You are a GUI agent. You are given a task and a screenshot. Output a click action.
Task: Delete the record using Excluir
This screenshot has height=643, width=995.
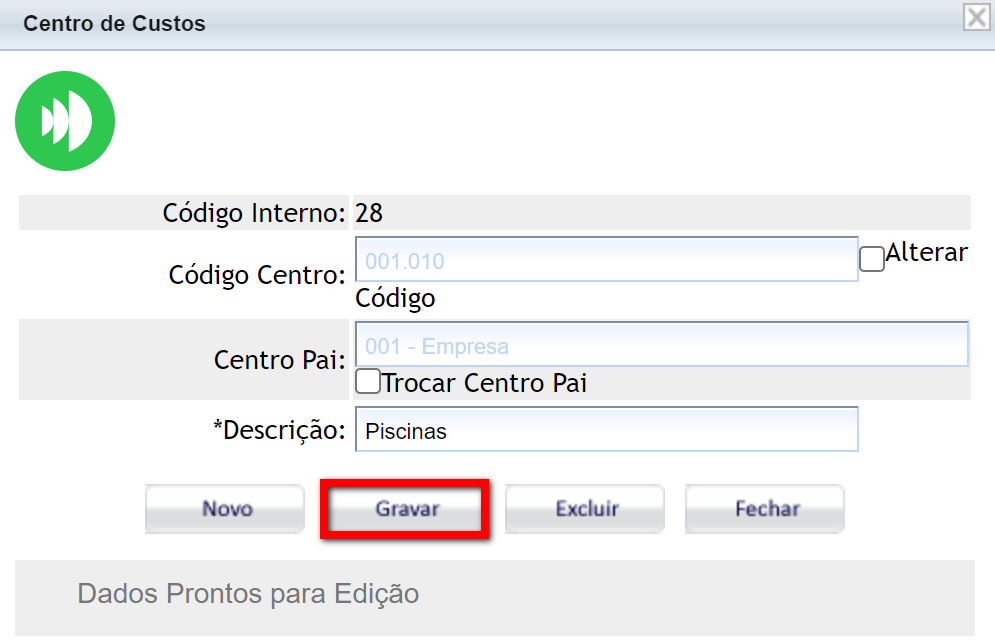(x=586, y=509)
